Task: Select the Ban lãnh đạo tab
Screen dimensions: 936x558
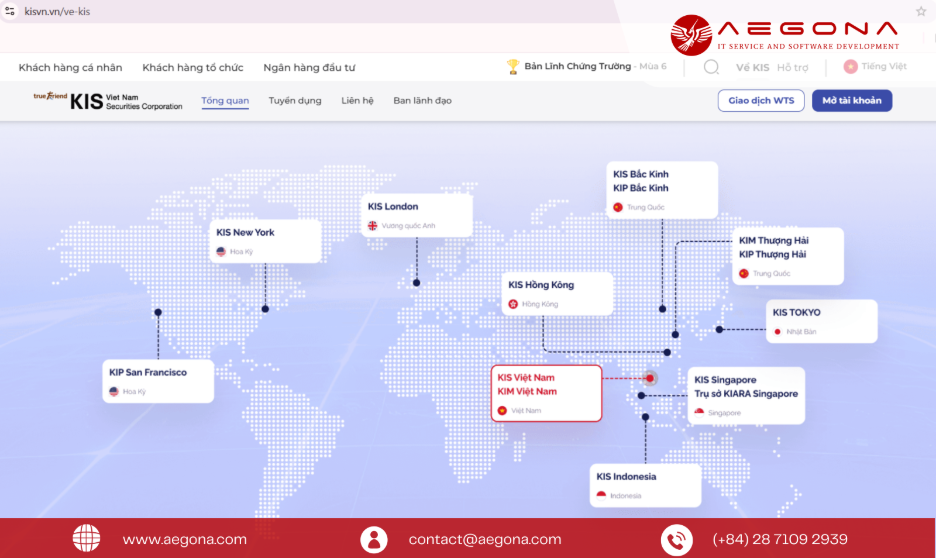Action: click(x=422, y=100)
